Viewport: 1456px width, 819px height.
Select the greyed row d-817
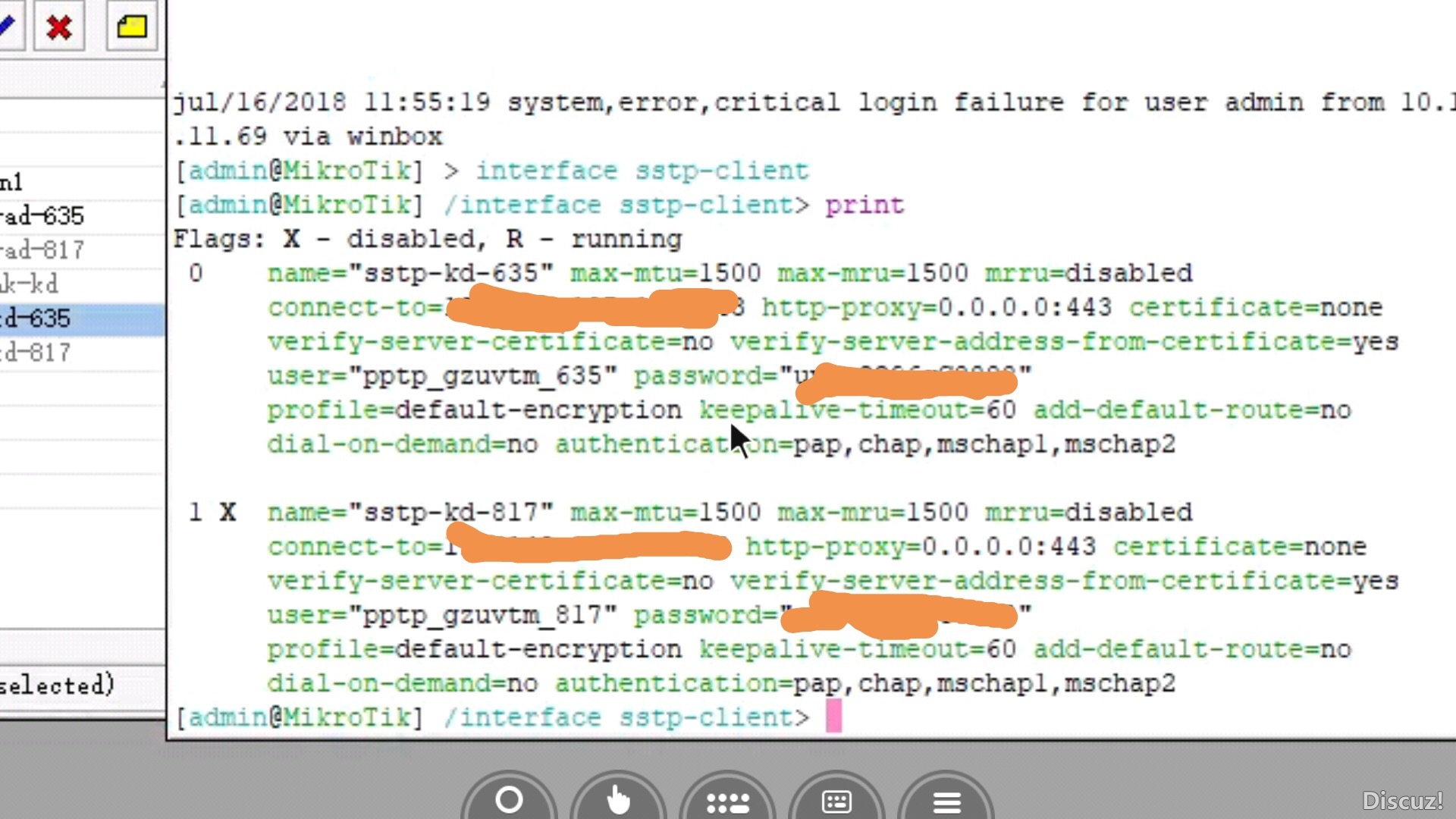click(82, 353)
